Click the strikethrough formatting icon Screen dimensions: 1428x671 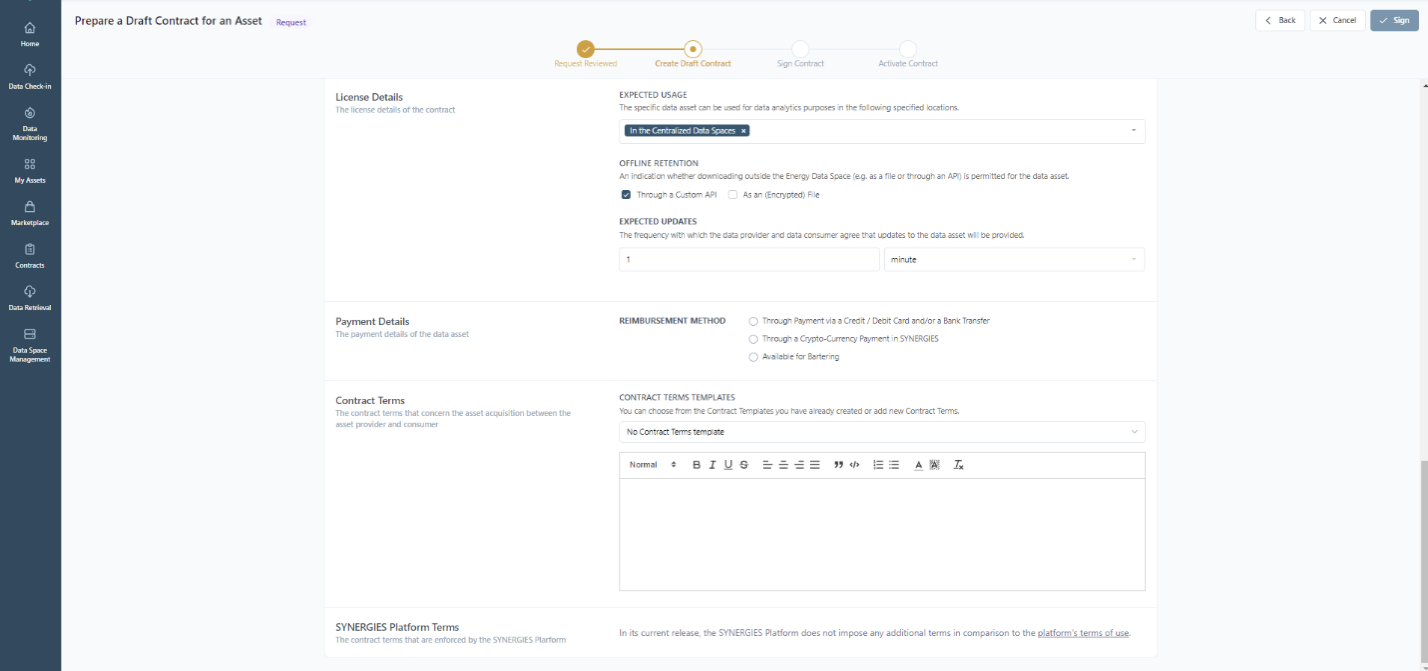(744, 465)
